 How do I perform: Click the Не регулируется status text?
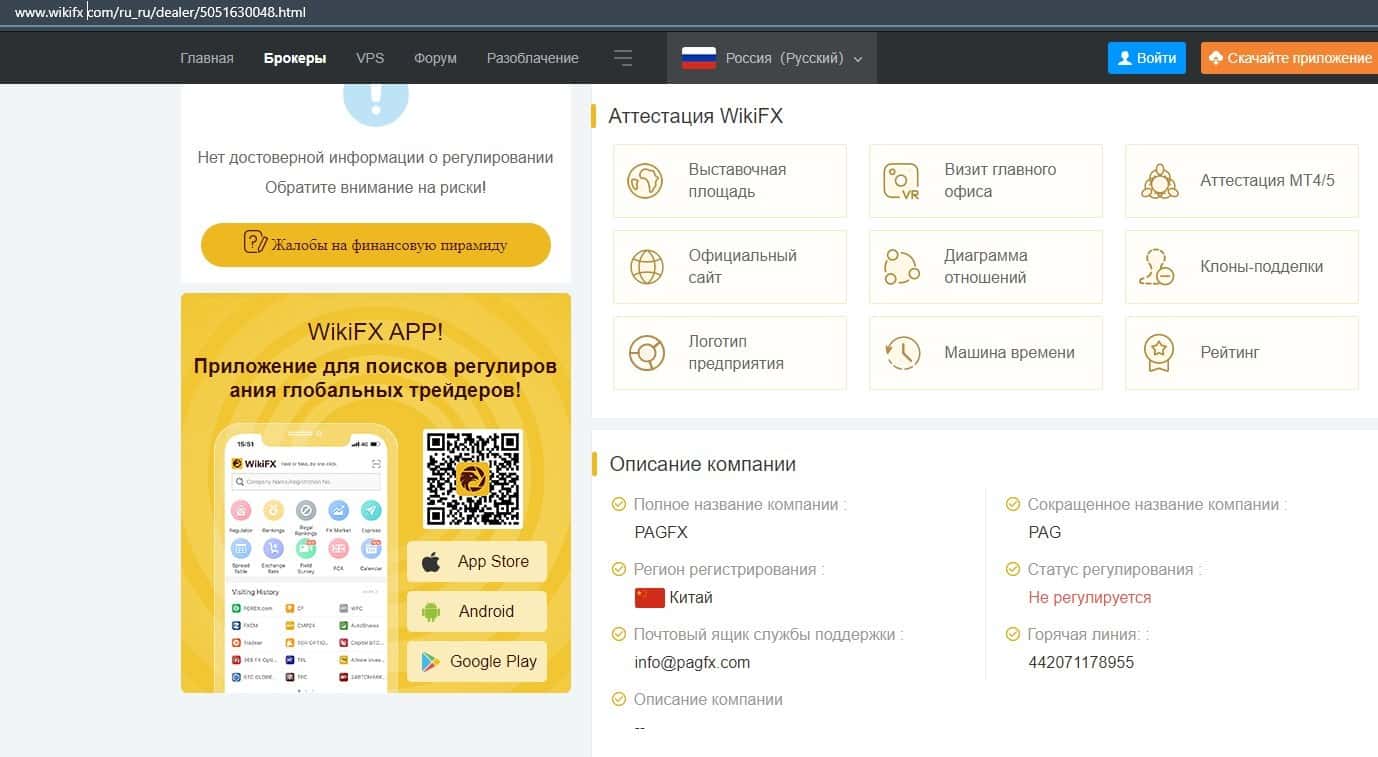click(1090, 598)
